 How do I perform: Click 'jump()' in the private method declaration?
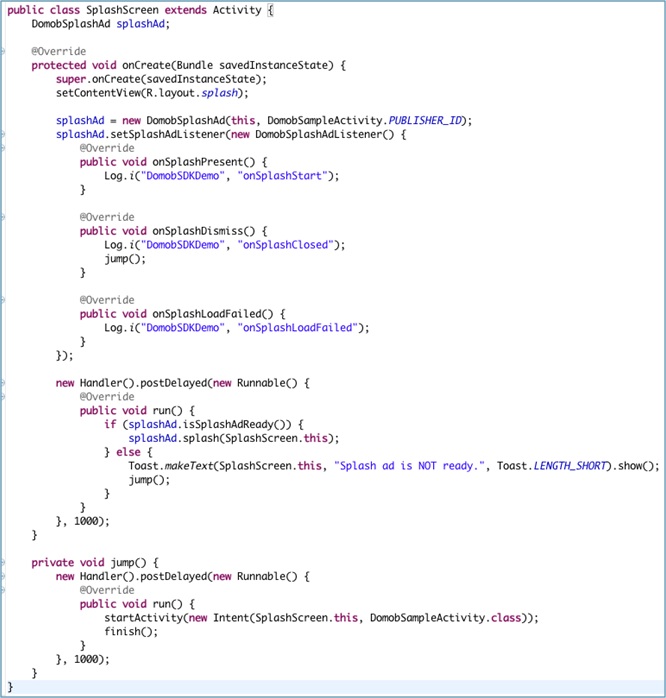click(128, 563)
